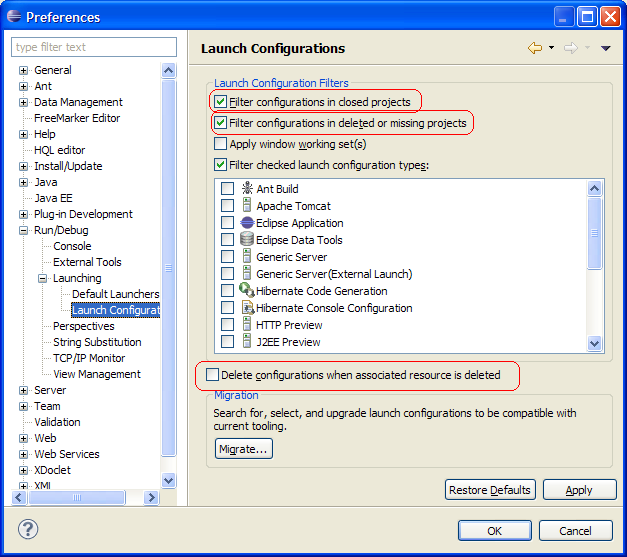Image resolution: width=627 pixels, height=557 pixels.
Task: Check the Hibernate Code Generation checkbox
Action: click(x=228, y=290)
